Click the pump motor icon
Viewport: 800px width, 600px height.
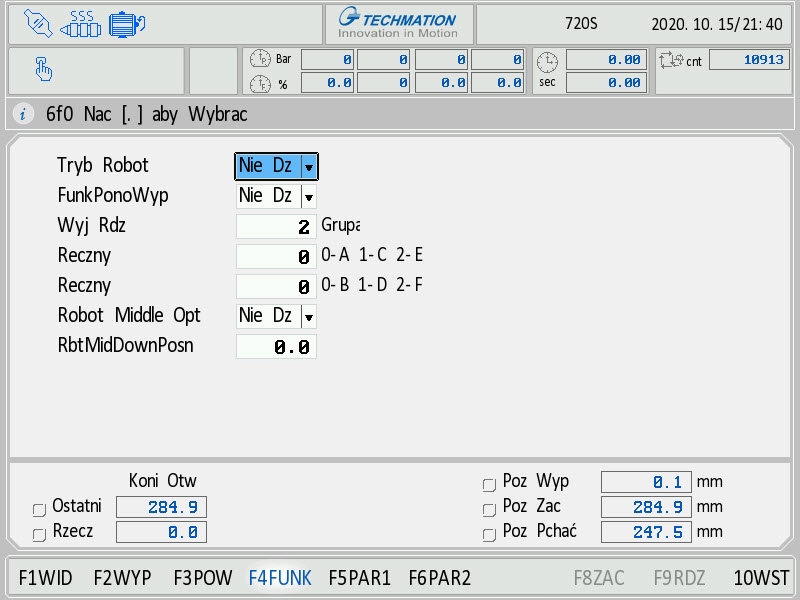click(x=127, y=23)
